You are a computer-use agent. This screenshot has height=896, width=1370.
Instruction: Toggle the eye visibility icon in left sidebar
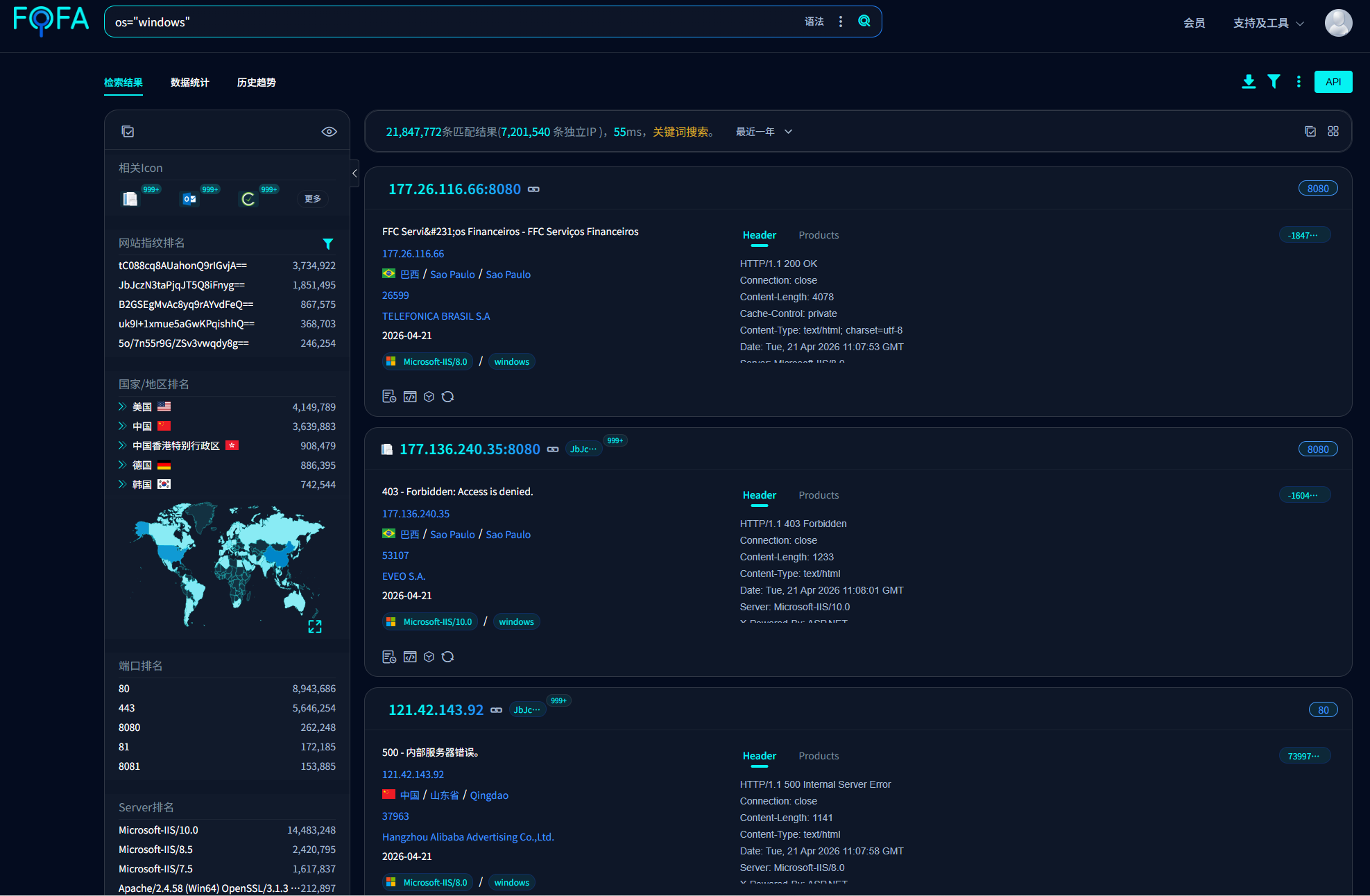tap(329, 132)
